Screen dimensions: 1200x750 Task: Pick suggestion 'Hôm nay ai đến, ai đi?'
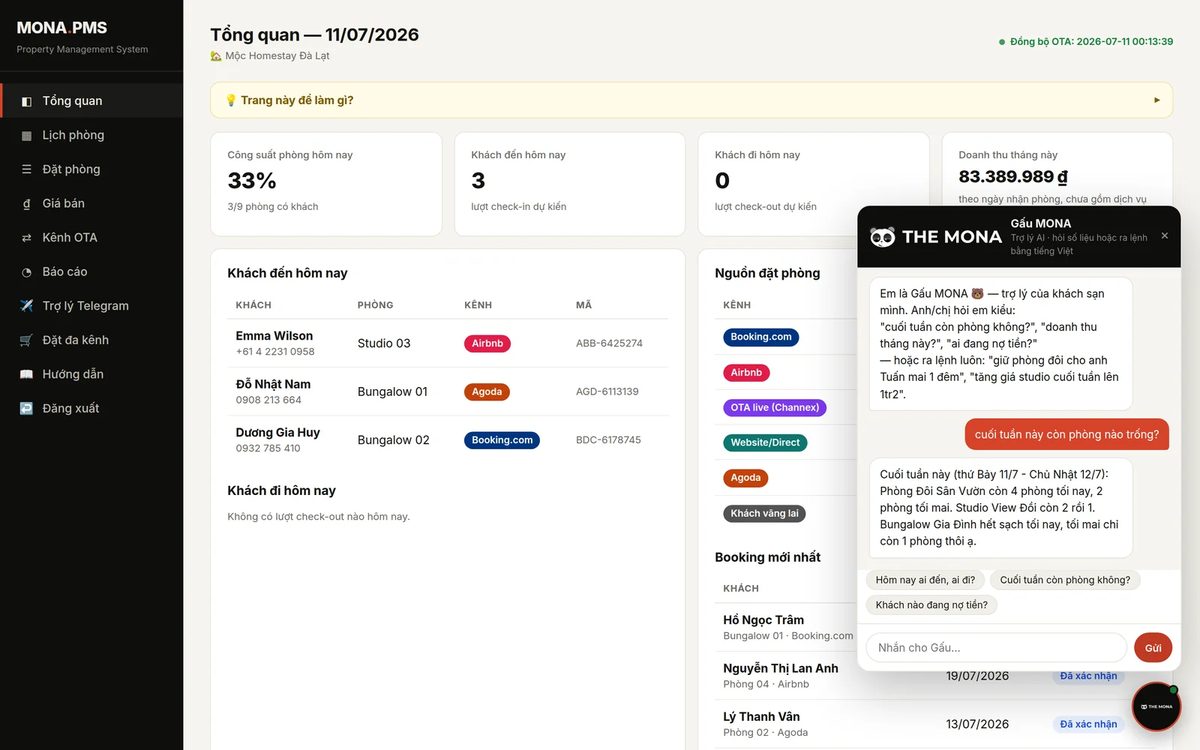[x=925, y=580]
